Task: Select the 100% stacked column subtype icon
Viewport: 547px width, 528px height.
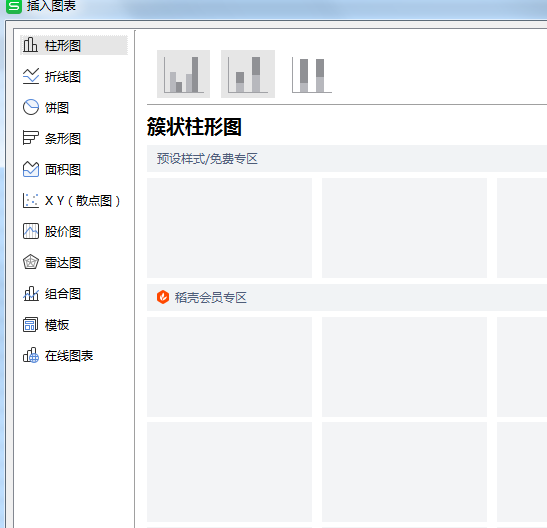Action: pyautogui.click(x=312, y=74)
